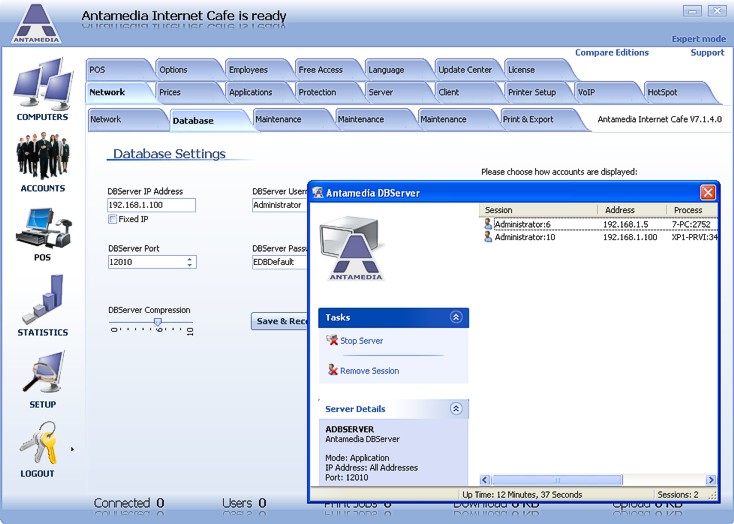Click the DBServer IP Address field
734x524 pixels.
coord(151,205)
